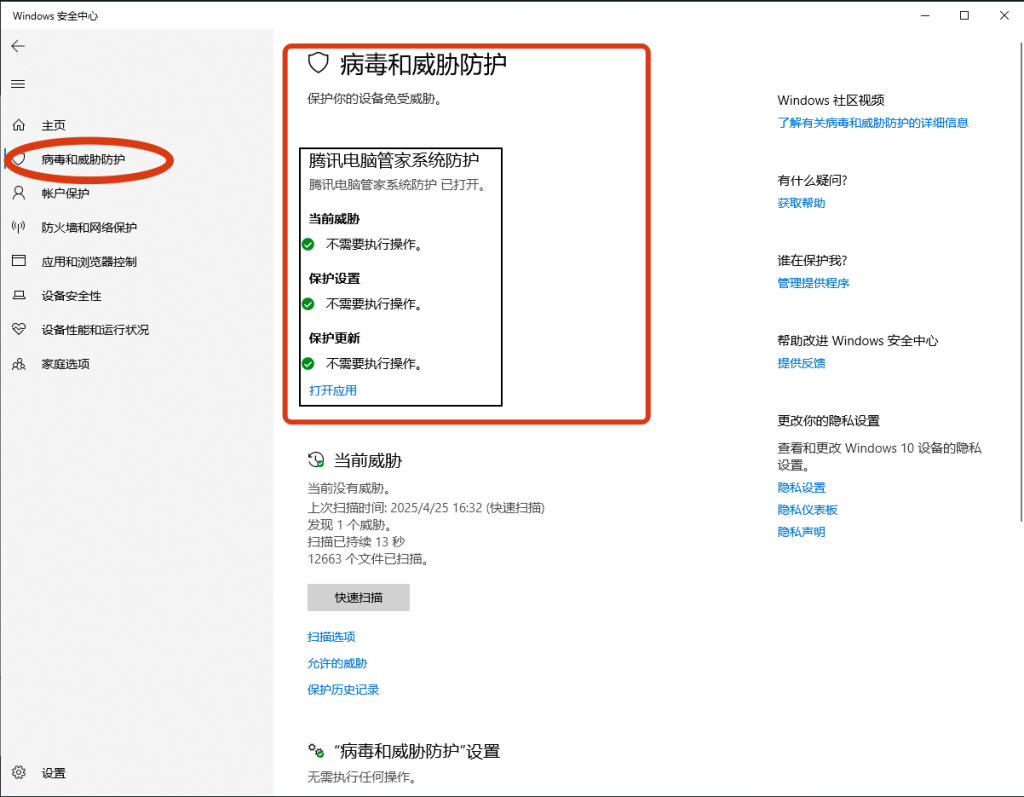Click the laptop icon for 设备安全性

coord(19,295)
